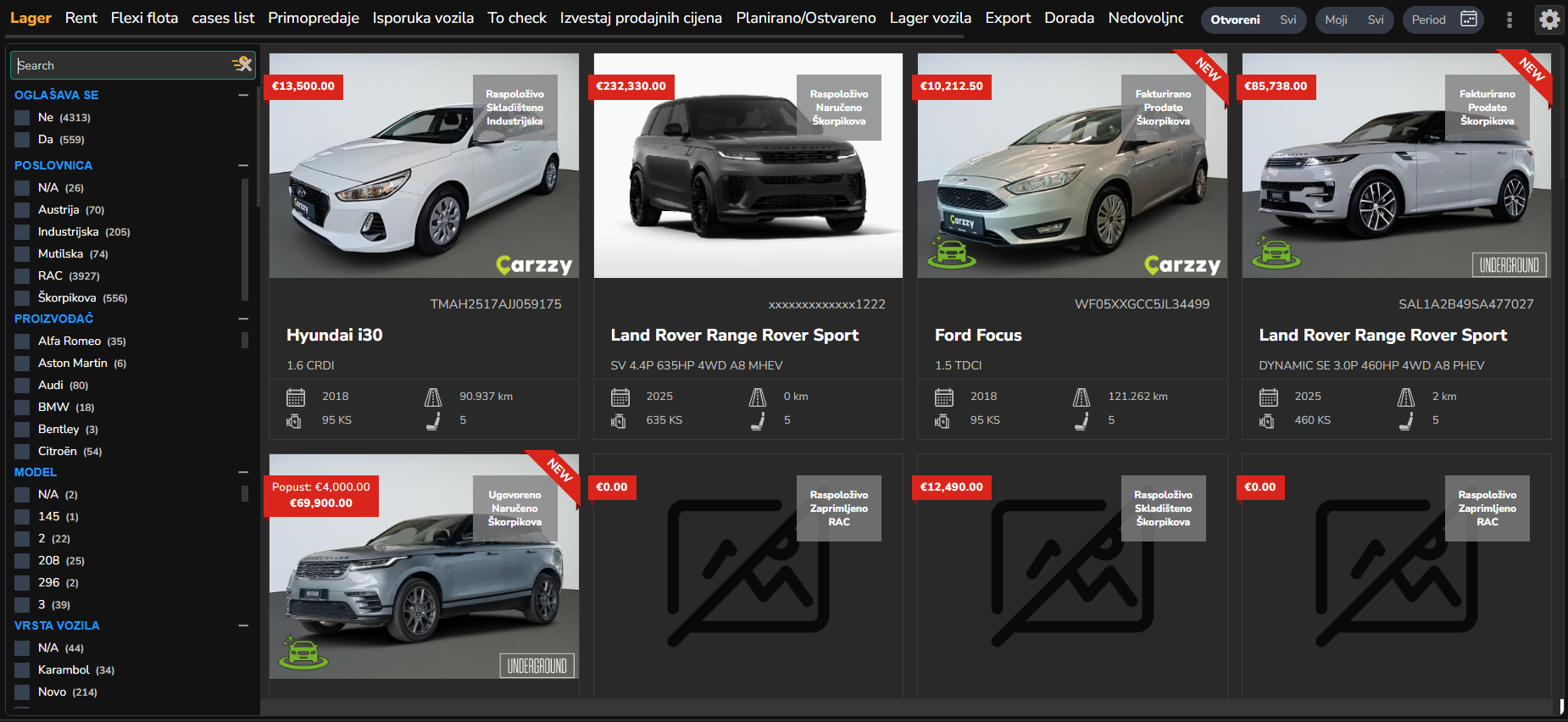
Task: Click the Hyundai i30 mileage road icon
Action: (433, 397)
